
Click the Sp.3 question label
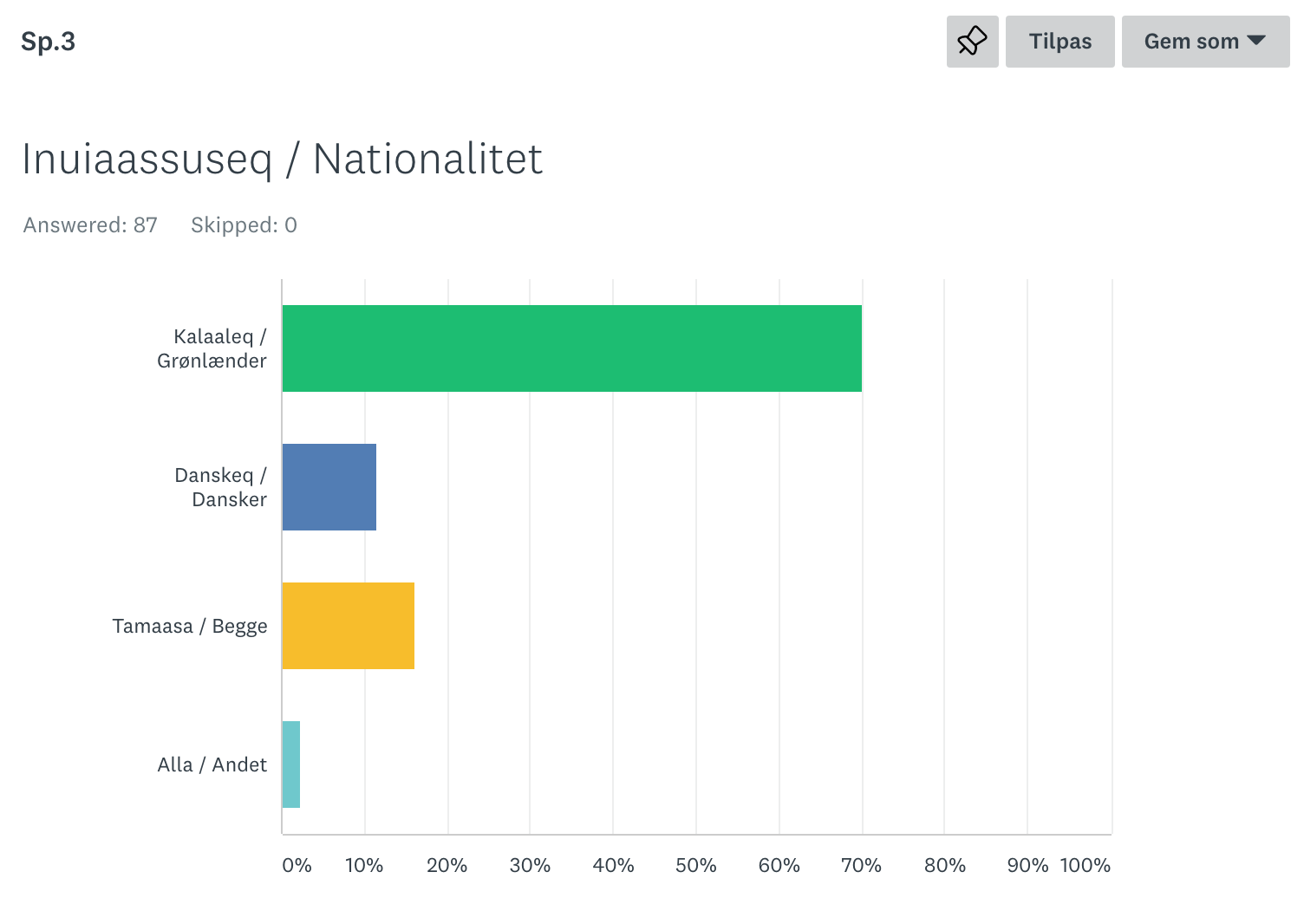click(x=49, y=42)
